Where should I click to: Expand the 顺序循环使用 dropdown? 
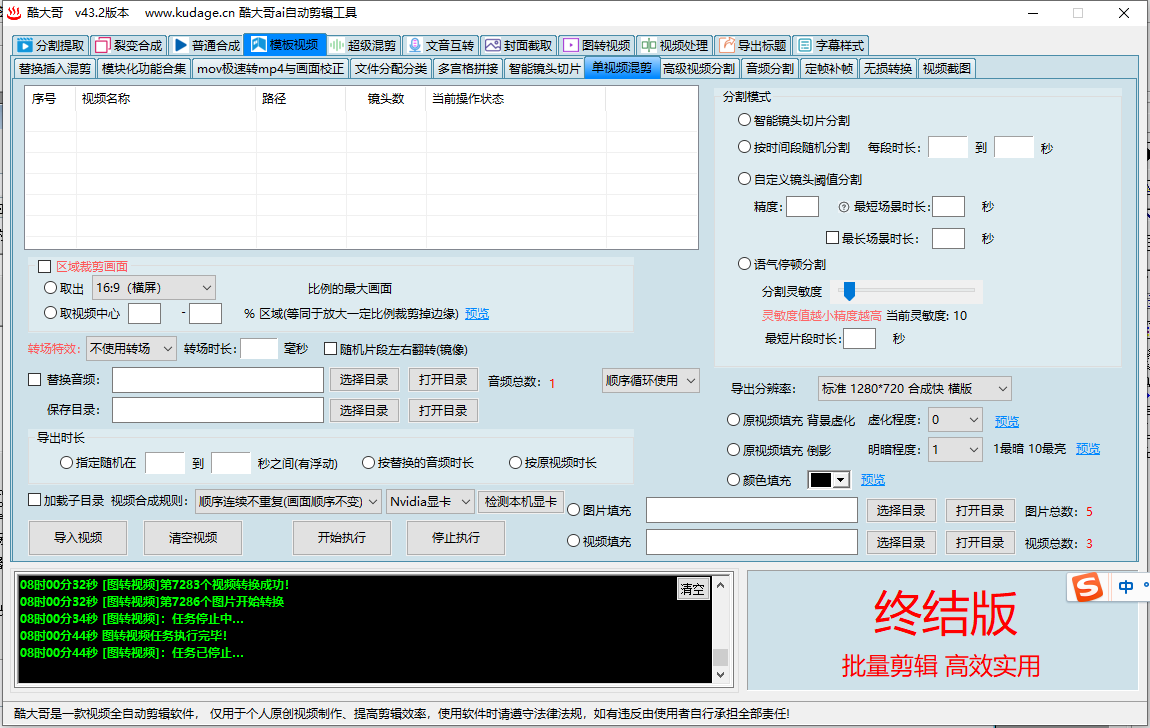(x=651, y=380)
